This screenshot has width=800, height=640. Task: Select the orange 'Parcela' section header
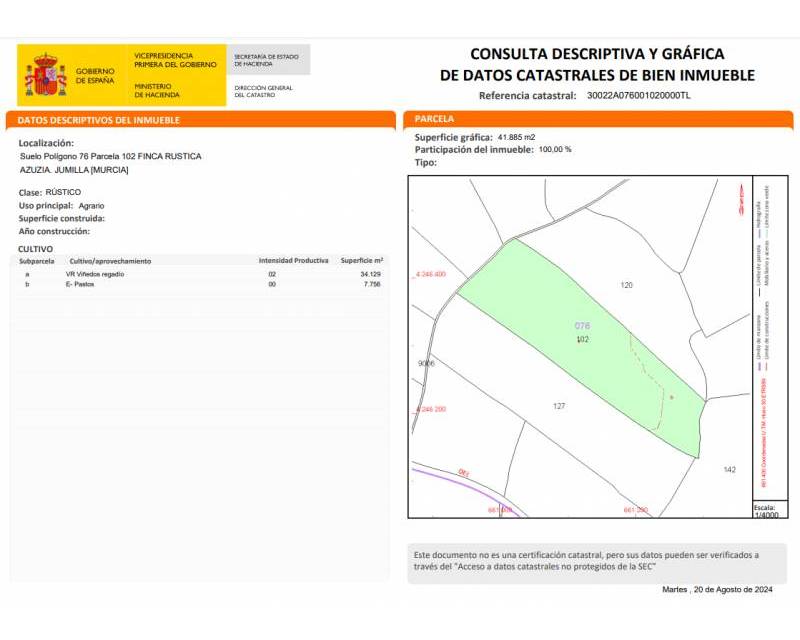(434, 119)
